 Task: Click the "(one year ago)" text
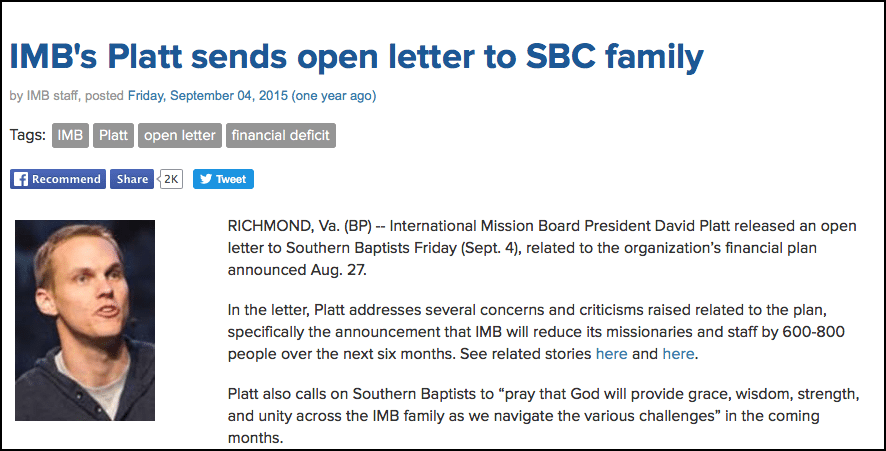334,96
